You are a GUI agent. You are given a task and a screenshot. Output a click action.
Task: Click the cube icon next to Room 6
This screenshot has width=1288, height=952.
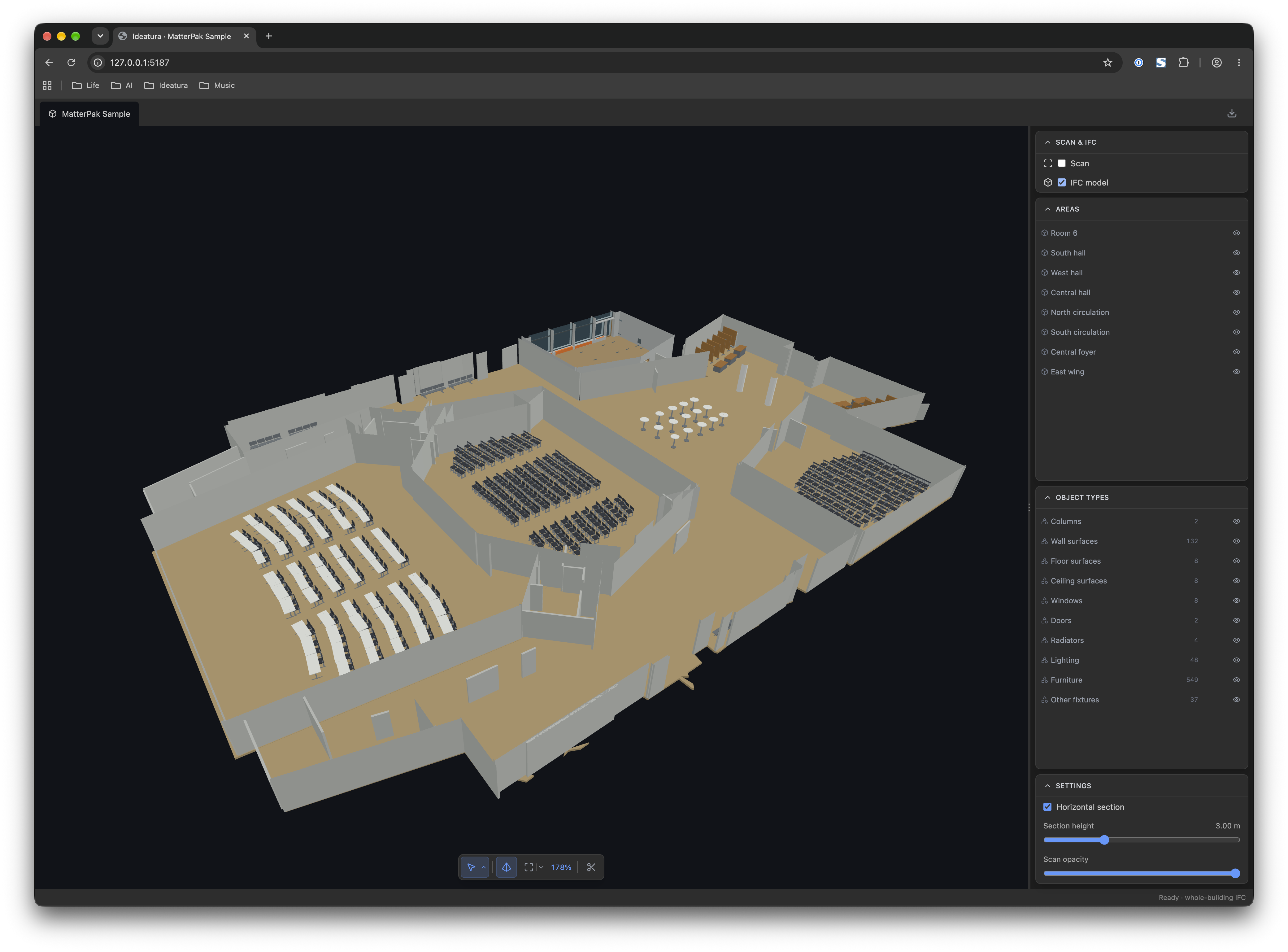1044,234
